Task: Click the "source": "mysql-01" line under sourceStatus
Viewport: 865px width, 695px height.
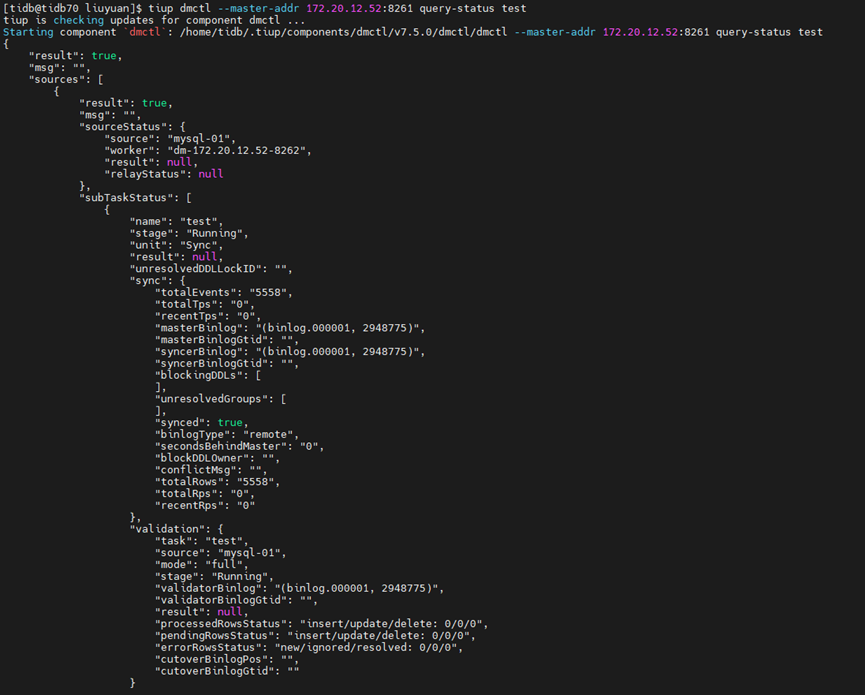Action: coord(170,138)
